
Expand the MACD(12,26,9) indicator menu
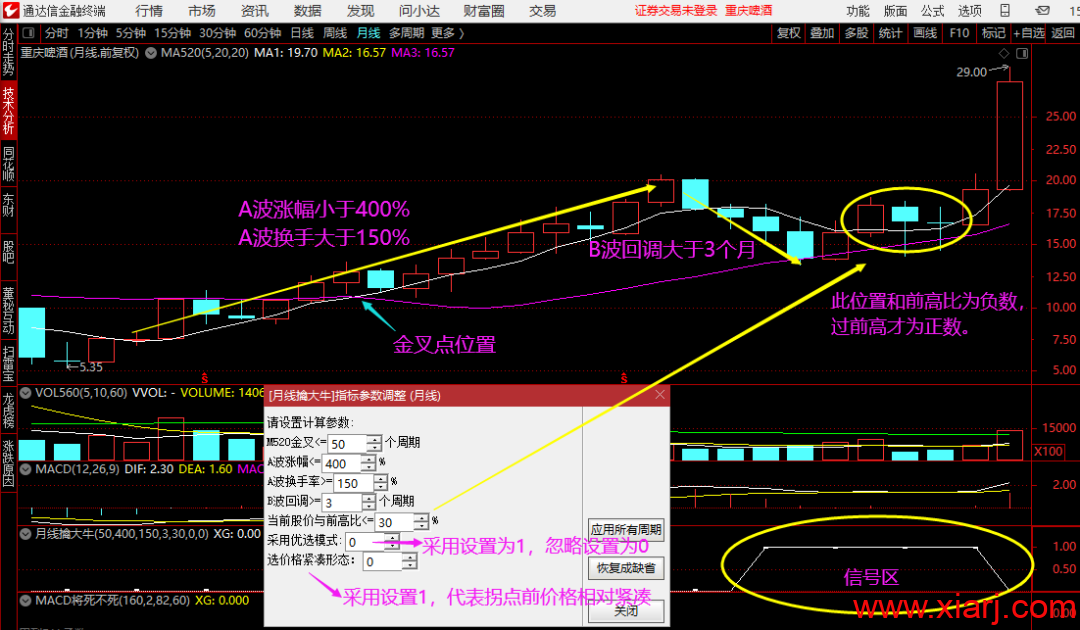25,469
